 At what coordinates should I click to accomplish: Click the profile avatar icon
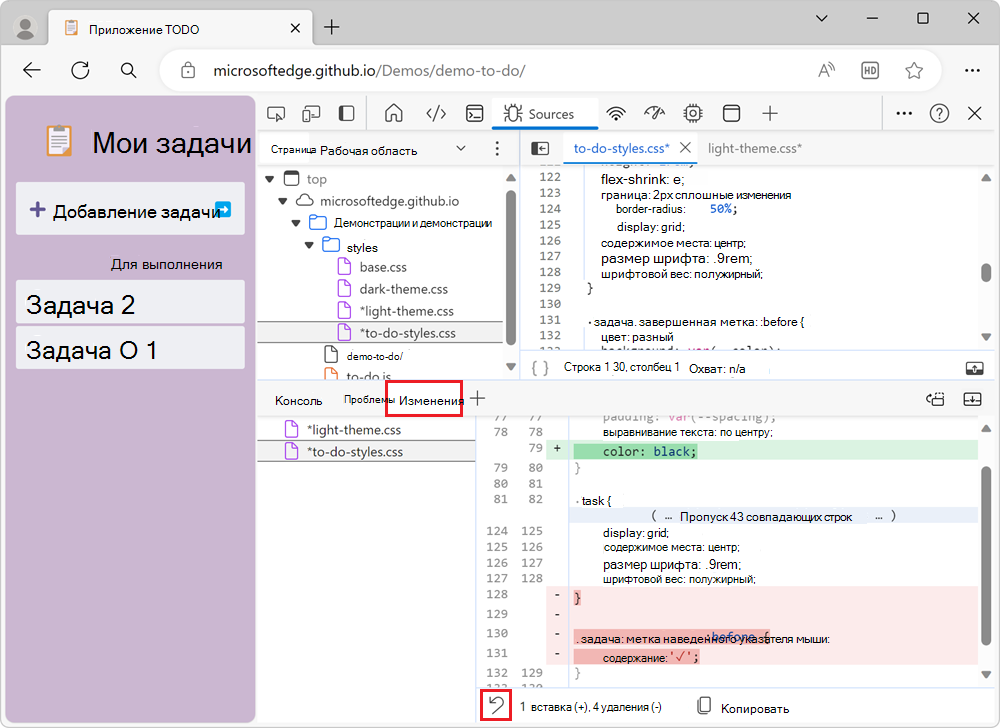click(26, 28)
